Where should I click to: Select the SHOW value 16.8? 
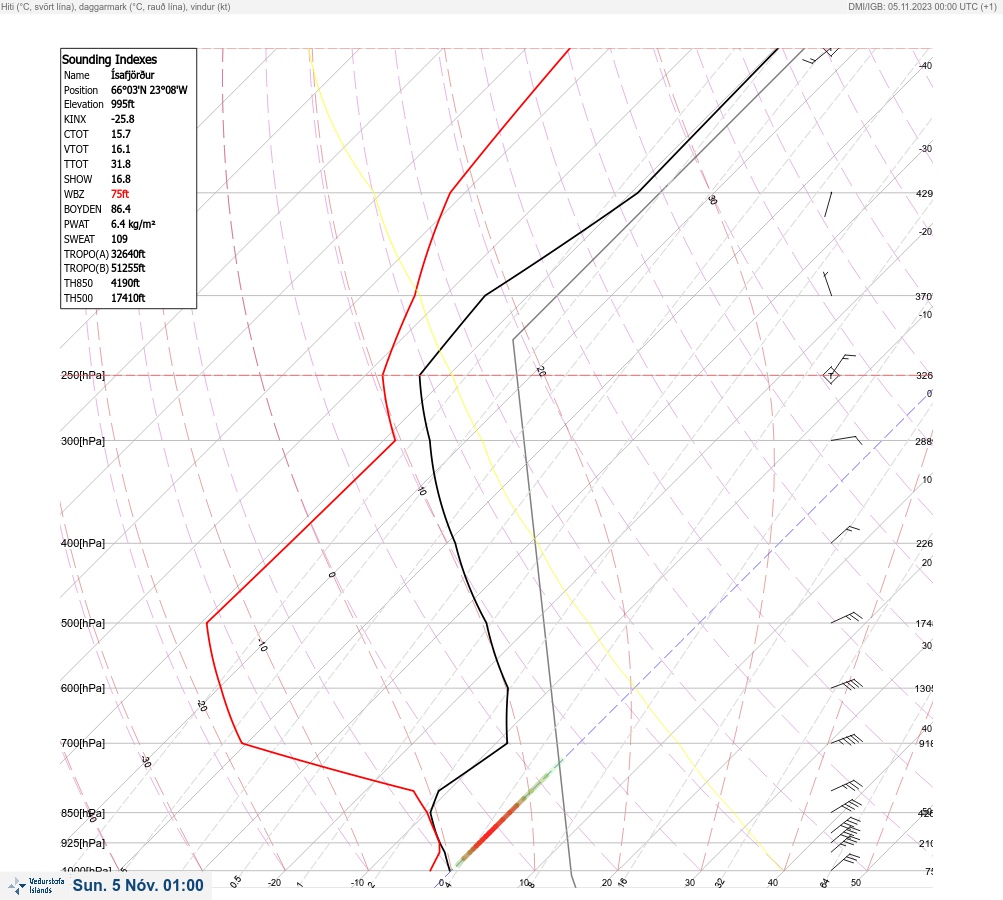click(x=121, y=179)
